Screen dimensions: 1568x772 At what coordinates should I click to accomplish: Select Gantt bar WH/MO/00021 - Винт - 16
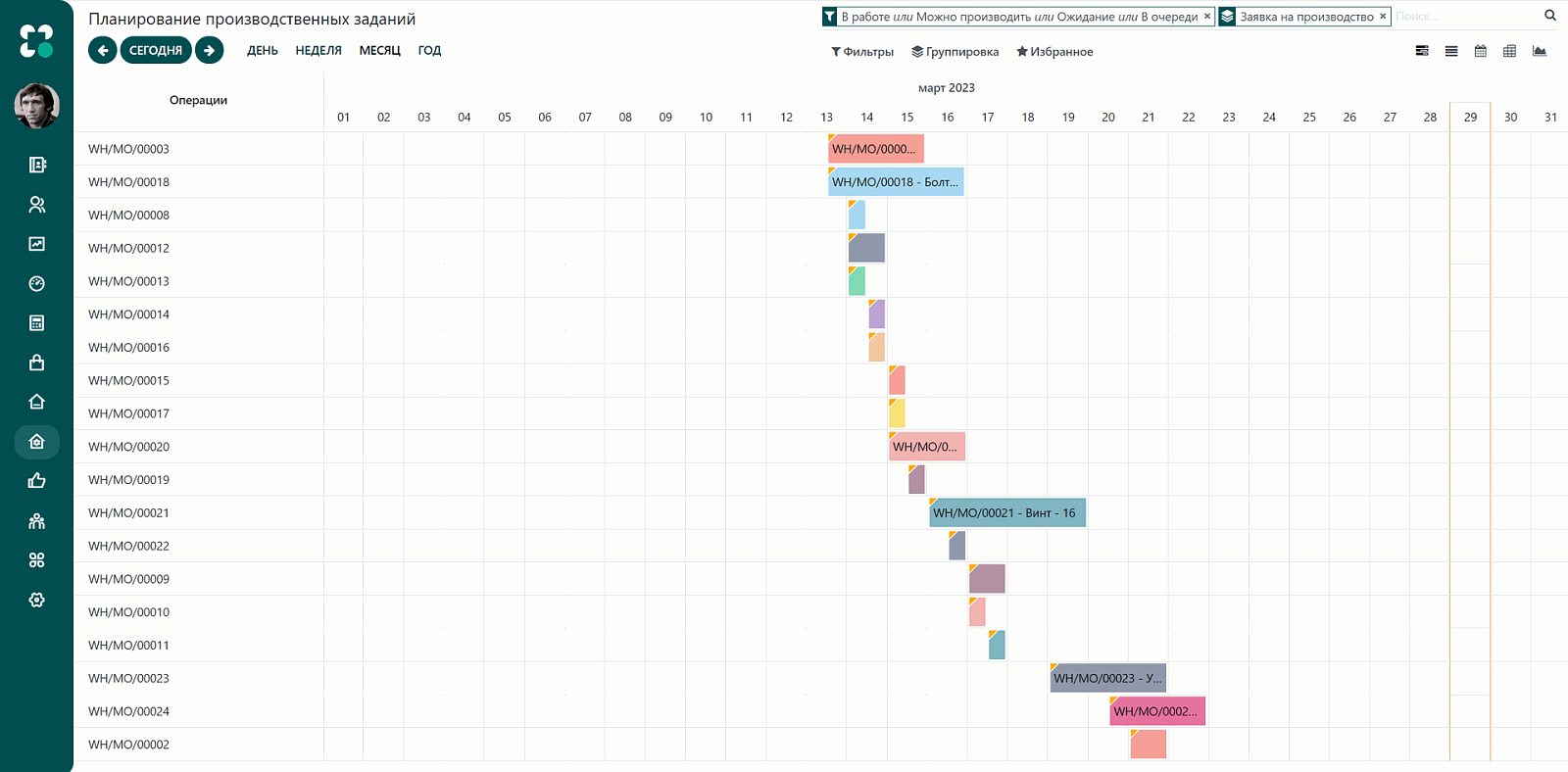pyautogui.click(x=1007, y=513)
